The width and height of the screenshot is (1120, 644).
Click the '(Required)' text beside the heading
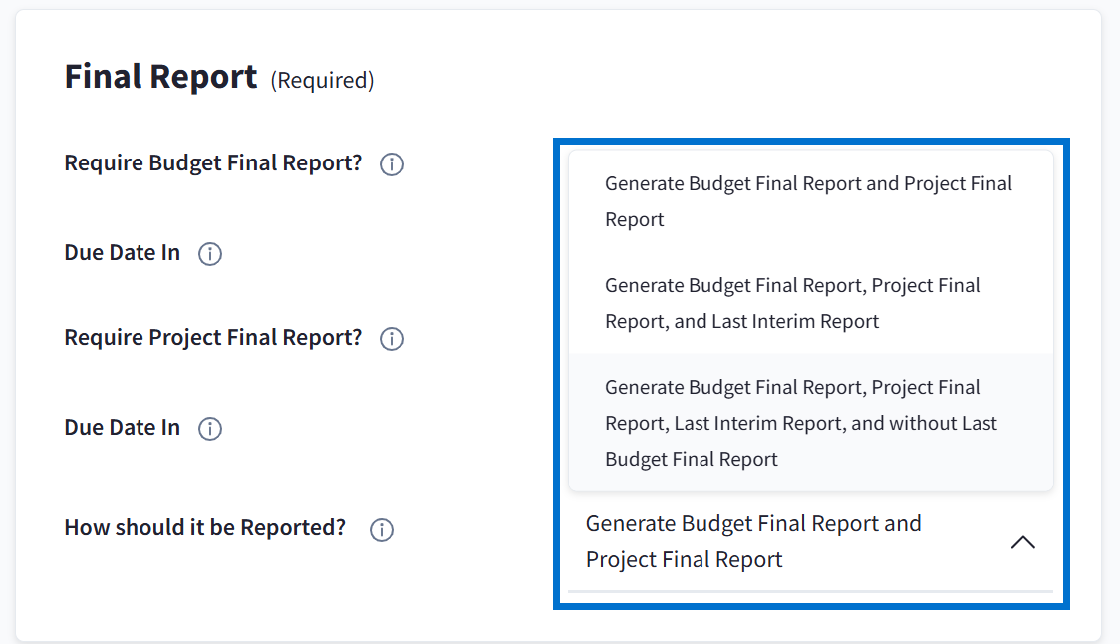point(322,81)
